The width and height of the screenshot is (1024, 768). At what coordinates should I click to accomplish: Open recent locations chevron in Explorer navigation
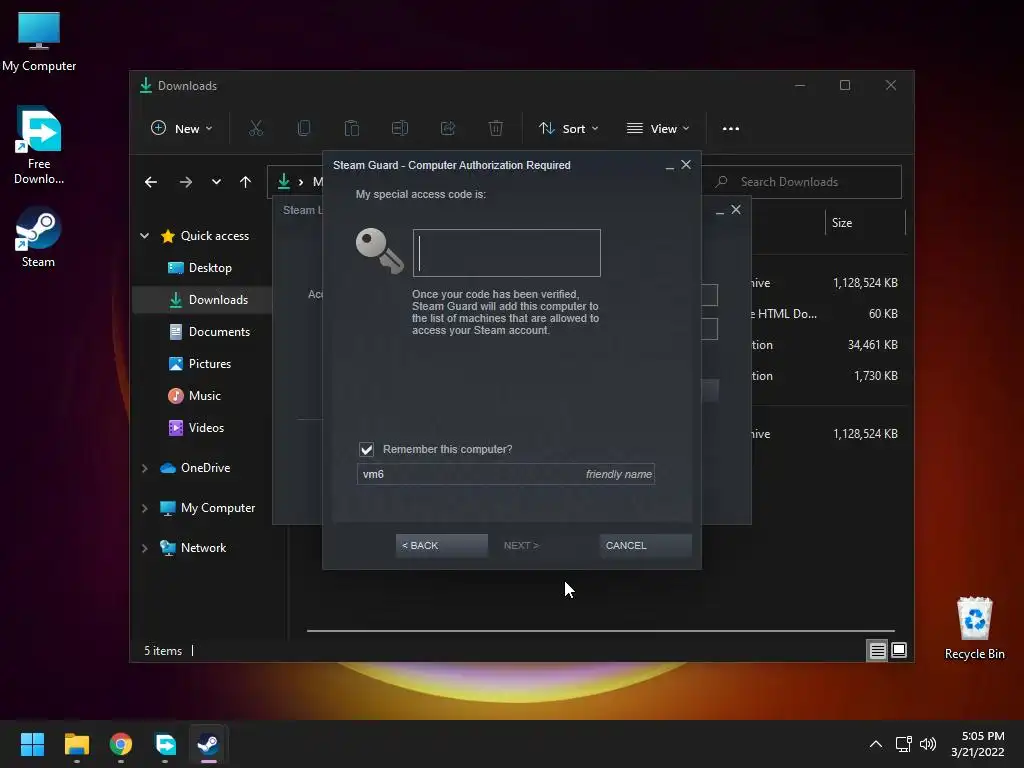point(216,182)
